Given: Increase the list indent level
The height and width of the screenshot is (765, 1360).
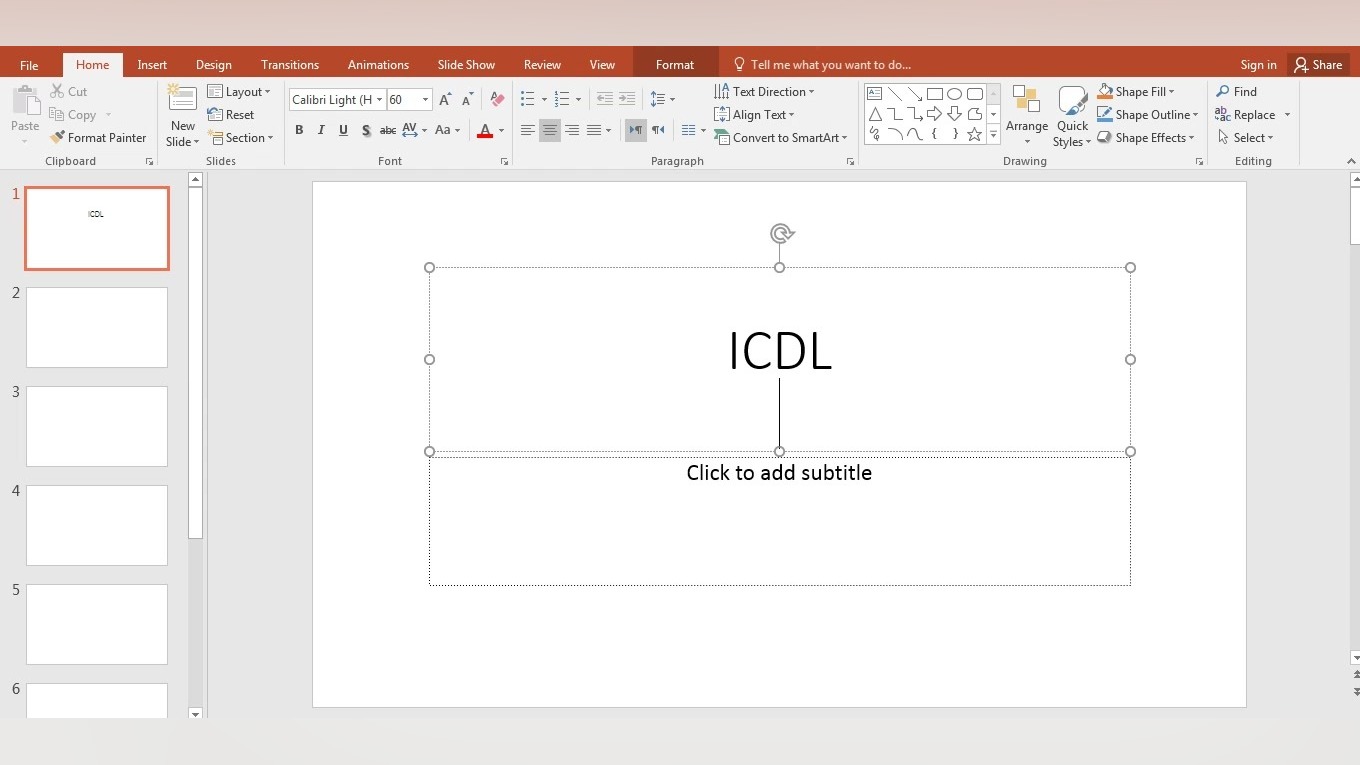Looking at the screenshot, I should [x=627, y=99].
